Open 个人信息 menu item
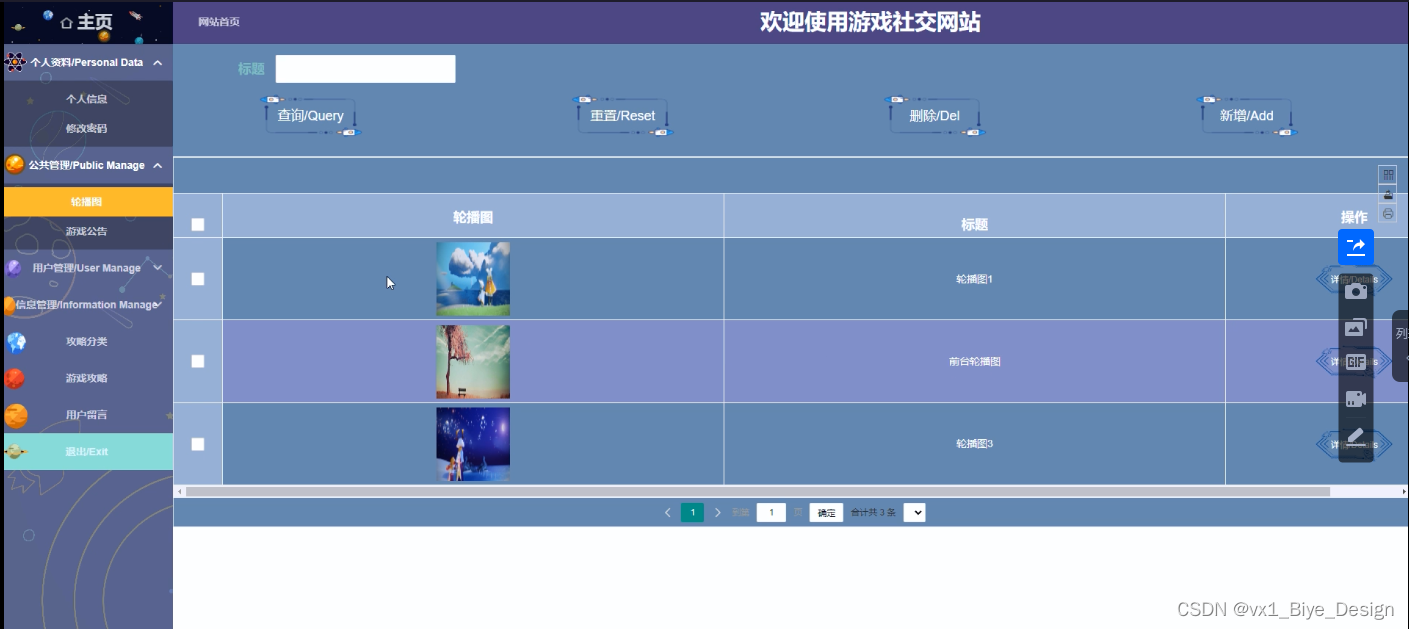 [x=87, y=99]
